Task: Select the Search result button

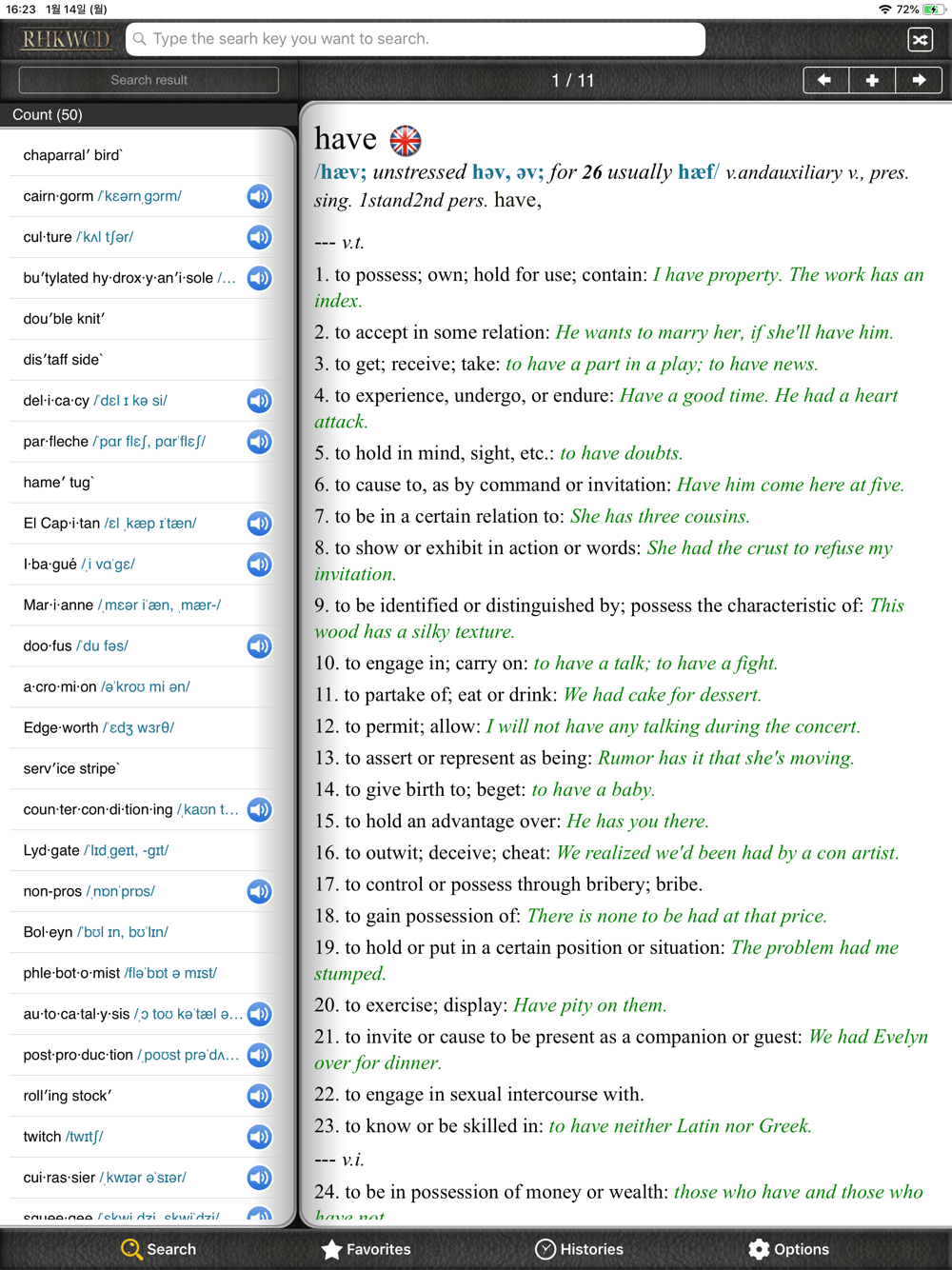Action: click(149, 80)
